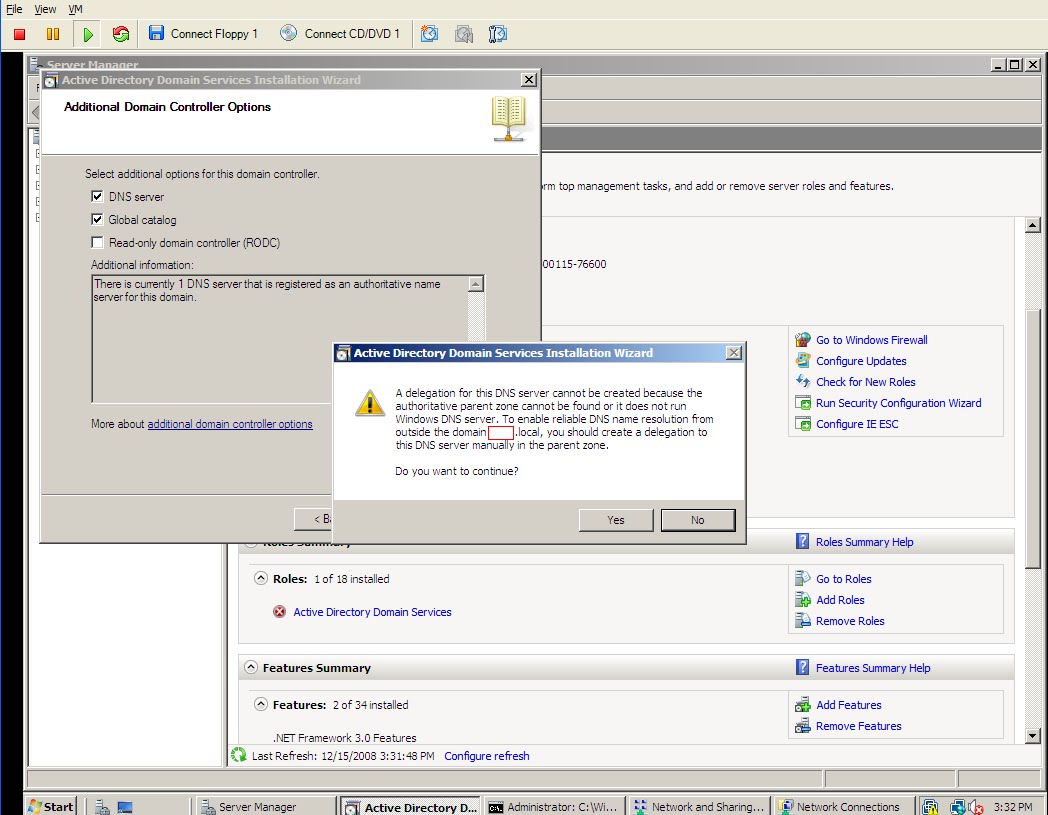Viewport: 1048px width, 815px height.
Task: Switch to Administrator command prompt taskbar button
Action: pos(554,806)
